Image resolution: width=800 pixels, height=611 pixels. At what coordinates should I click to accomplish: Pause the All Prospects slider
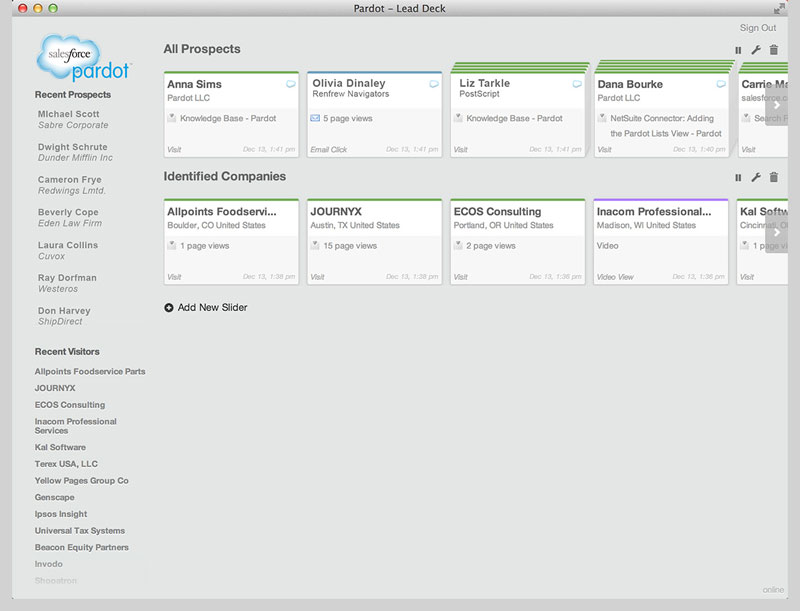pyautogui.click(x=738, y=50)
